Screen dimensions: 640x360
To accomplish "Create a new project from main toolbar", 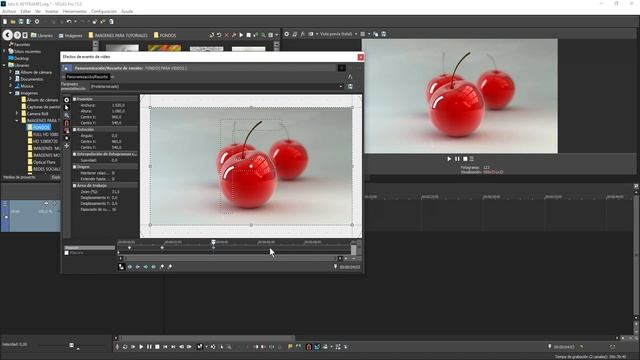I will 5,22.
